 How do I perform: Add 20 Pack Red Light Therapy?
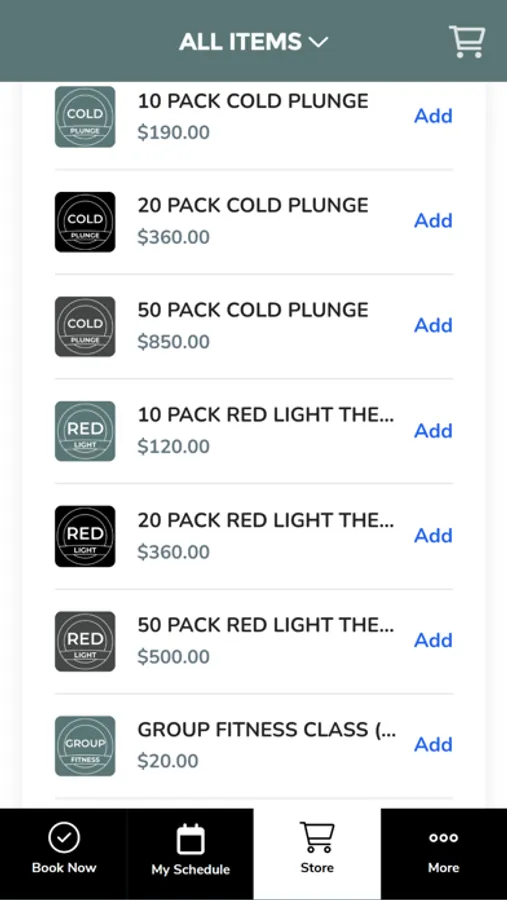(x=434, y=536)
